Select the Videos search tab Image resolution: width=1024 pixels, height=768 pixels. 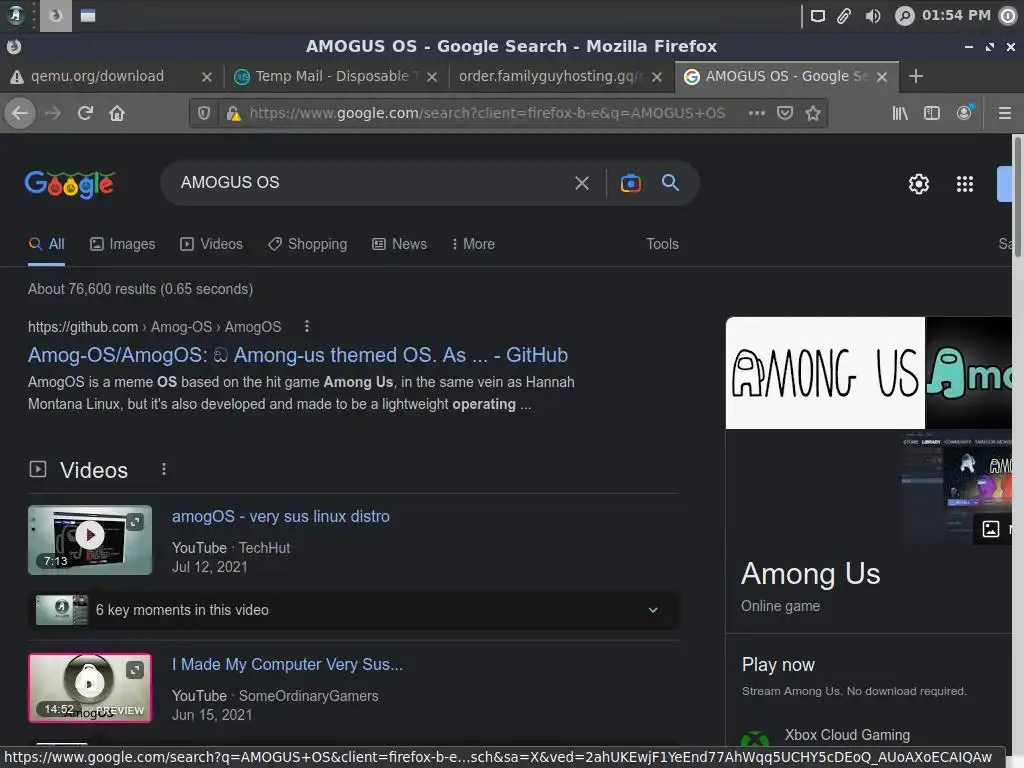[x=212, y=244]
